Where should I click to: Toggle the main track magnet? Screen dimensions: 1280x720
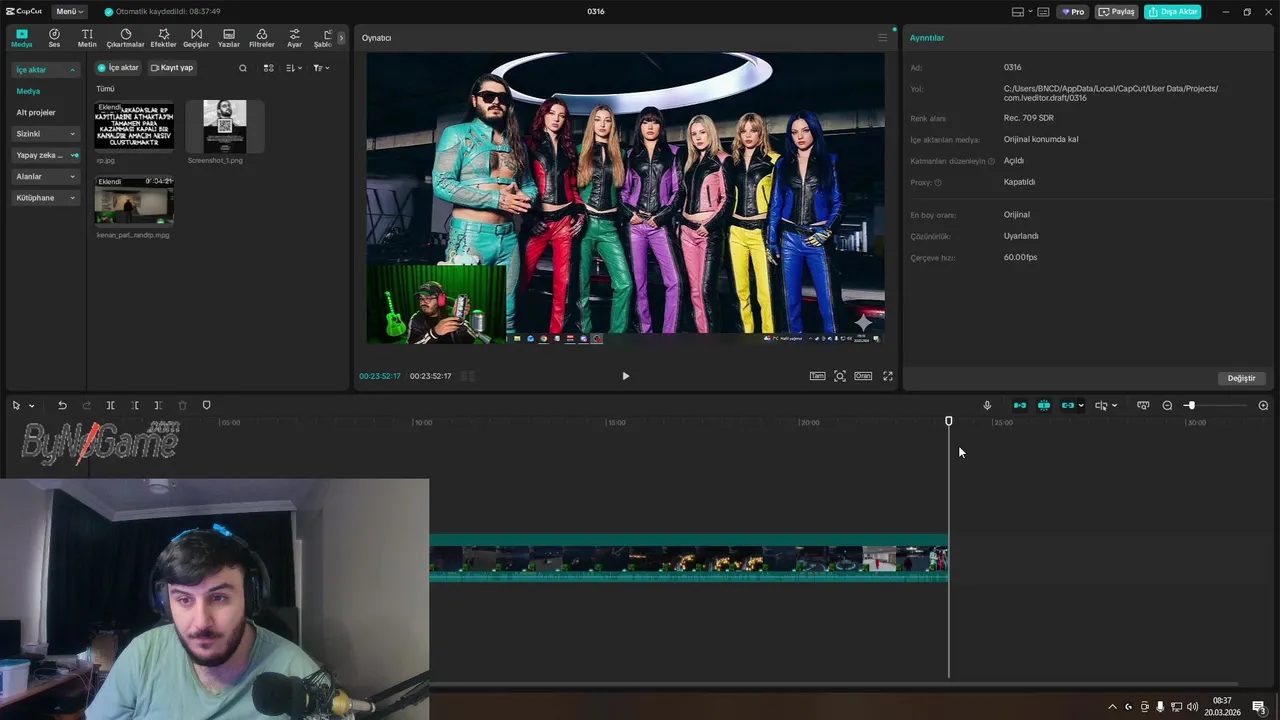point(1019,405)
